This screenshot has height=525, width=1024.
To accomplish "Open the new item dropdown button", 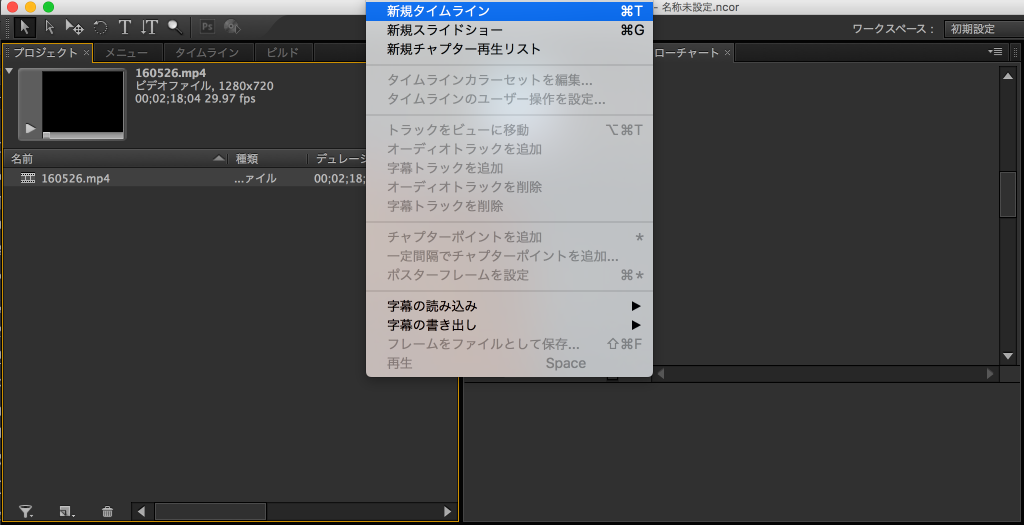I will (x=67, y=511).
